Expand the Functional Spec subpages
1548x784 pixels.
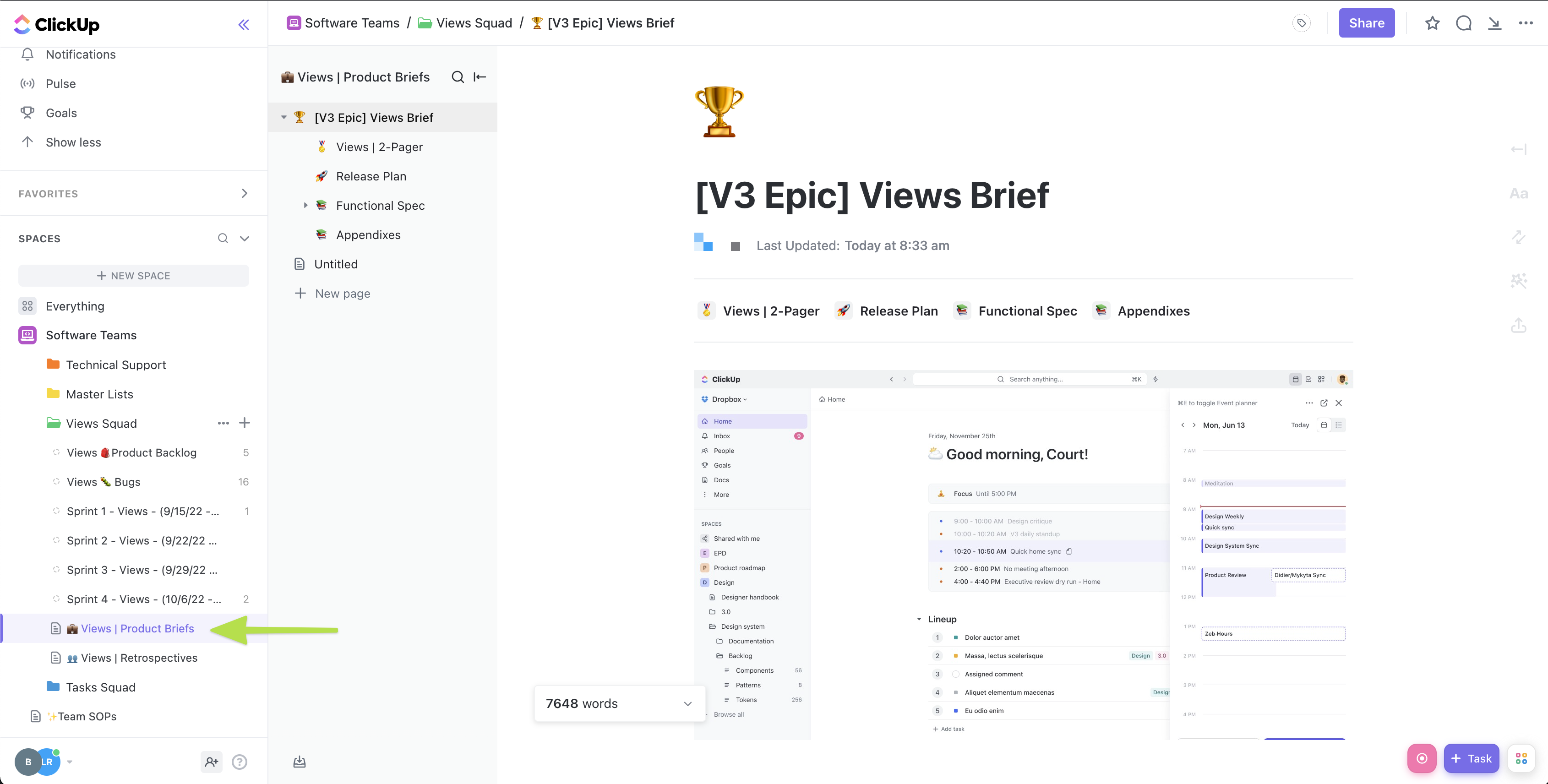pyautogui.click(x=305, y=206)
